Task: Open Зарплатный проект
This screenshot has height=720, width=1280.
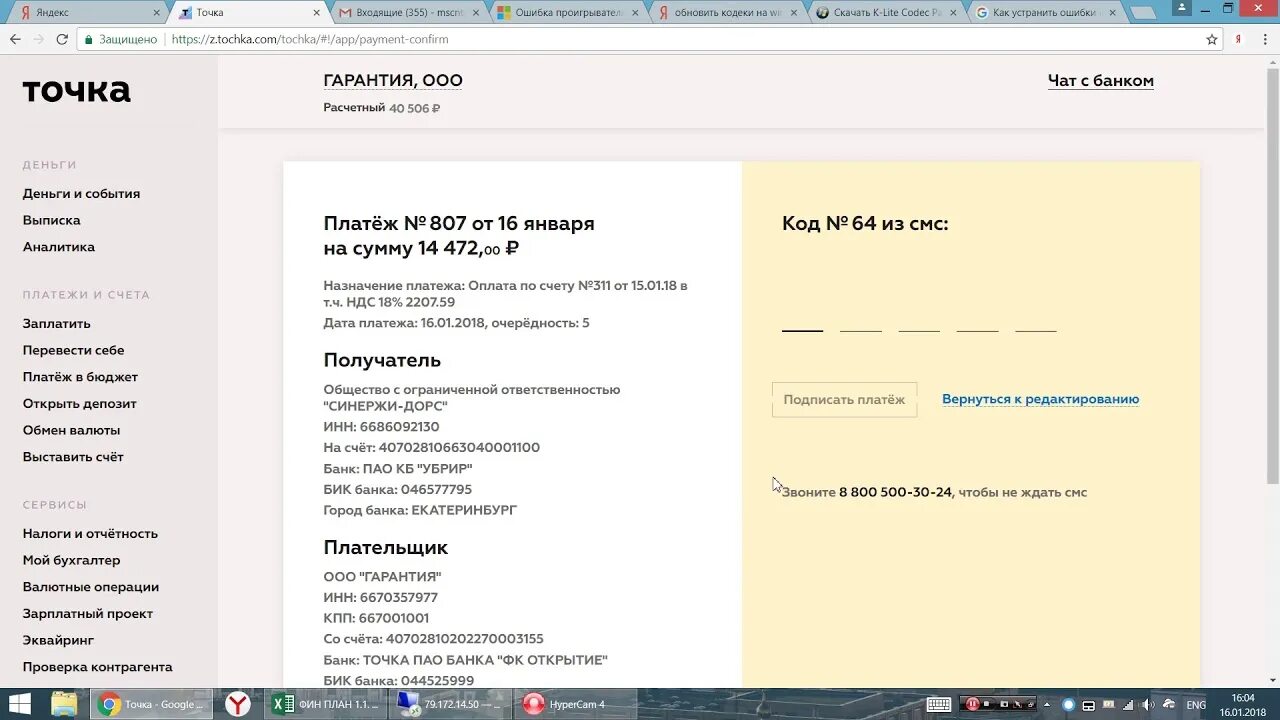Action: tap(88, 614)
